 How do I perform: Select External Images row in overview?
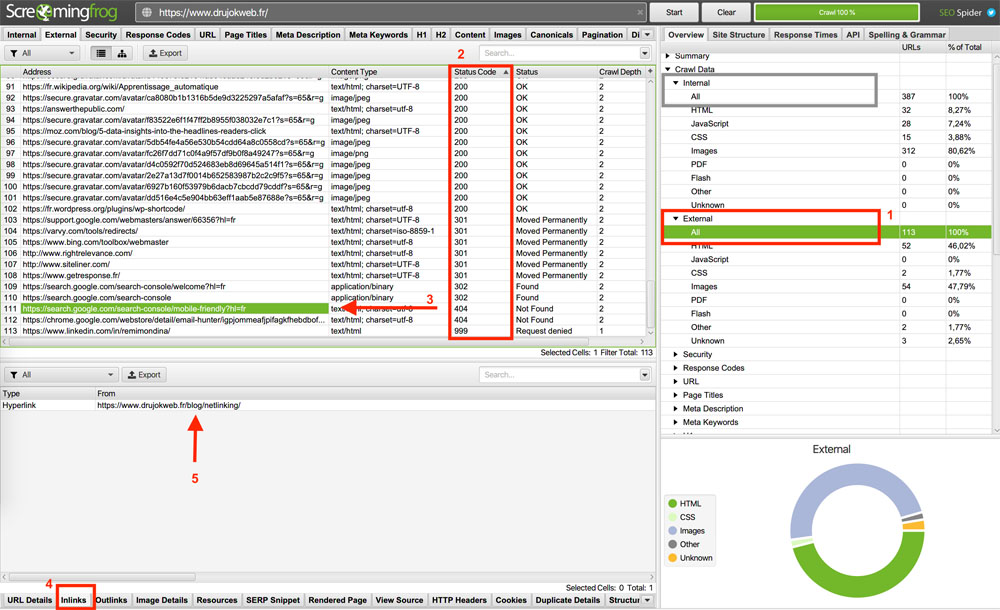pyautogui.click(x=827, y=286)
